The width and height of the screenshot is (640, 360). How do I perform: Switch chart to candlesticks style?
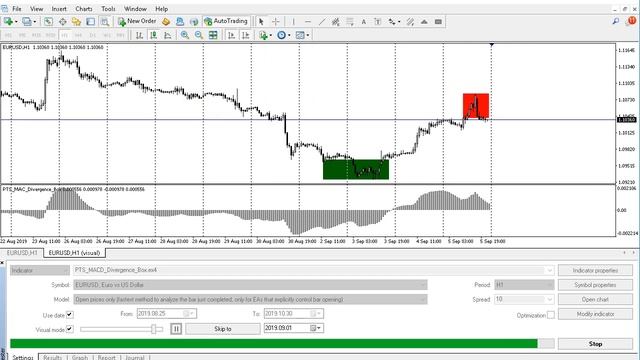[x=153, y=36]
